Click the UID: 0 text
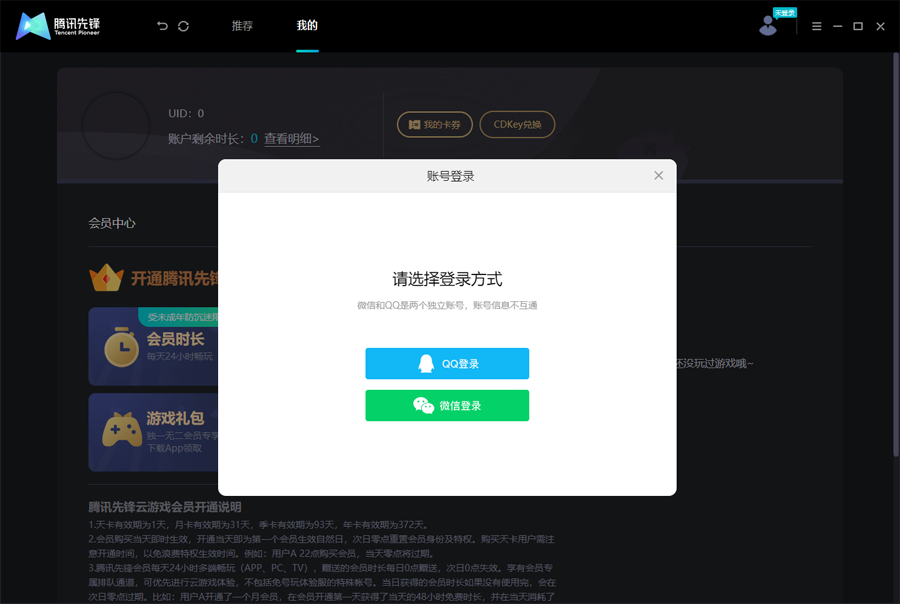The width and height of the screenshot is (900, 604). [186, 114]
